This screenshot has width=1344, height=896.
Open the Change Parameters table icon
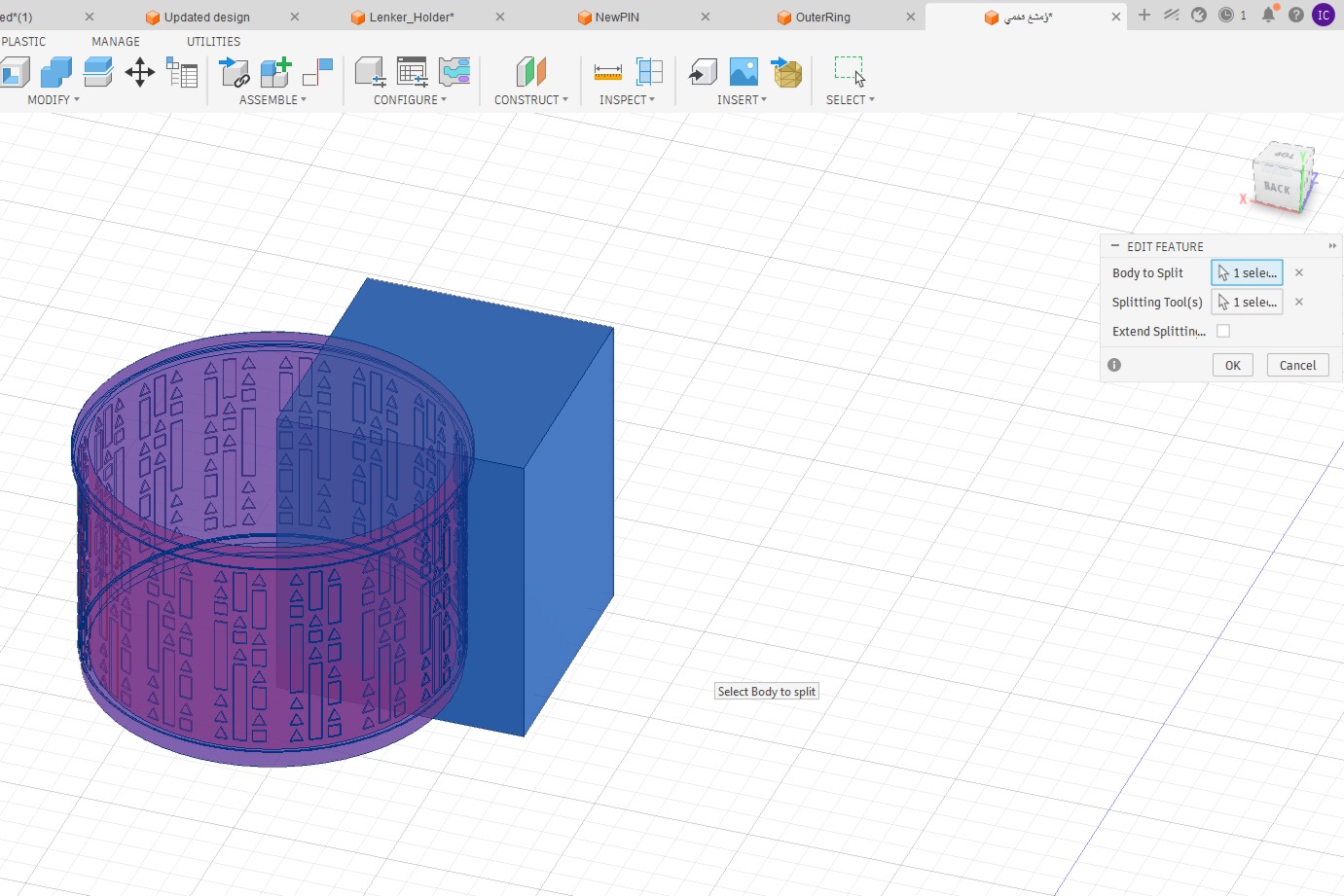[182, 72]
